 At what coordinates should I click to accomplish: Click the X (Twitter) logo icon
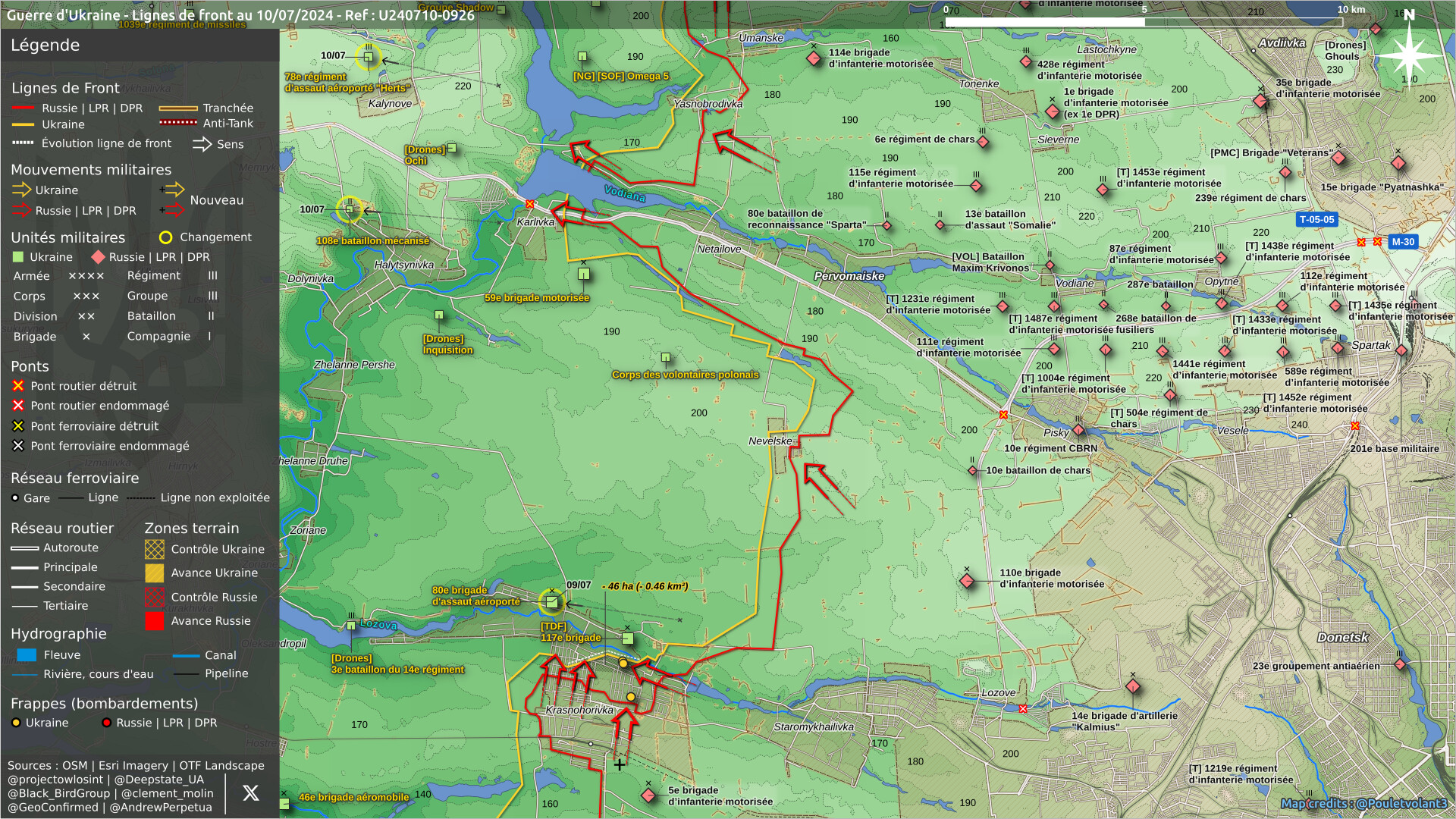click(251, 793)
